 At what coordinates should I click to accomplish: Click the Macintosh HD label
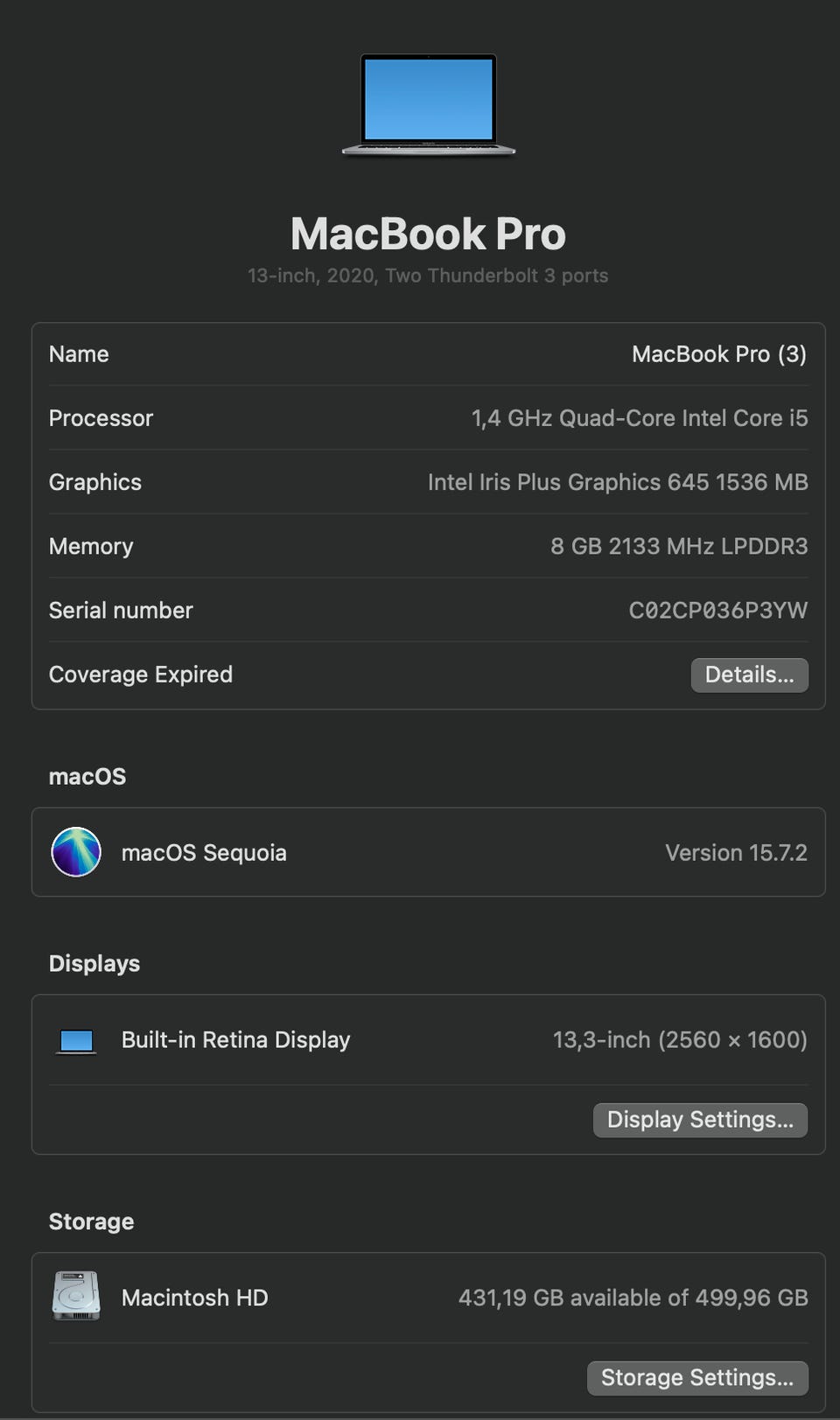(194, 1298)
